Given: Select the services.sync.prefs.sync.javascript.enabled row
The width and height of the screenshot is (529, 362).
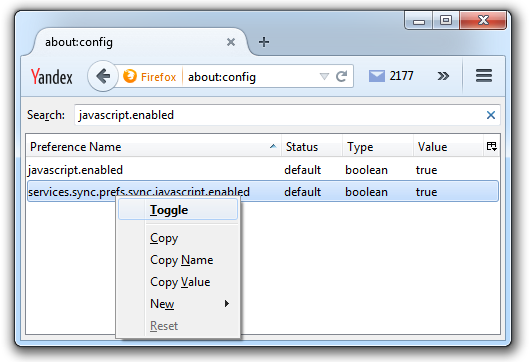Looking at the screenshot, I should point(262,192).
